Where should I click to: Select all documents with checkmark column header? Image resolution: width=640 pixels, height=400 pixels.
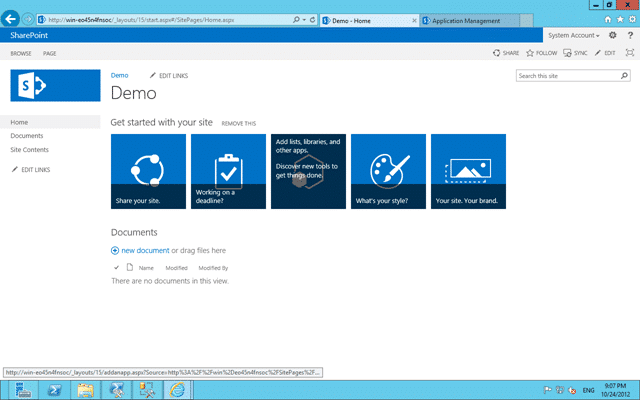coord(116,268)
